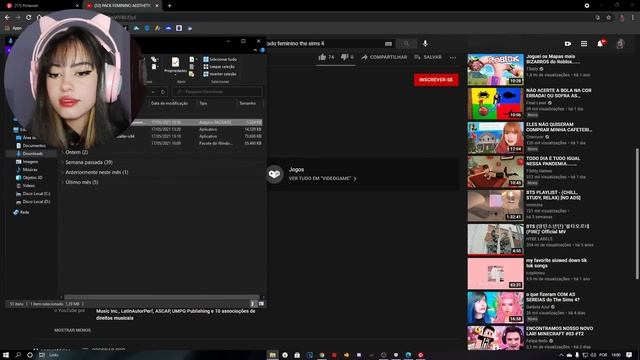Sort files by Tamanho column header

click(x=247, y=104)
